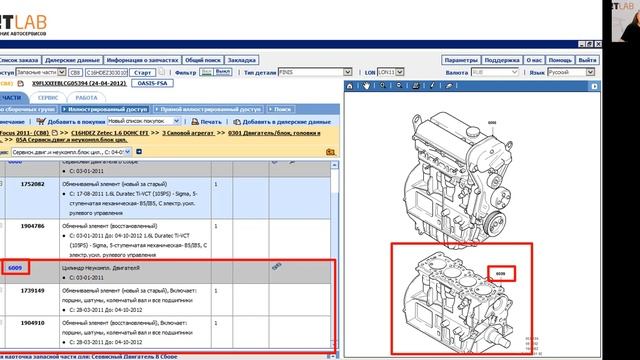Click the OASIS-FSA button
Screen dimensions: 640x360
pyautogui.click(x=153, y=83)
